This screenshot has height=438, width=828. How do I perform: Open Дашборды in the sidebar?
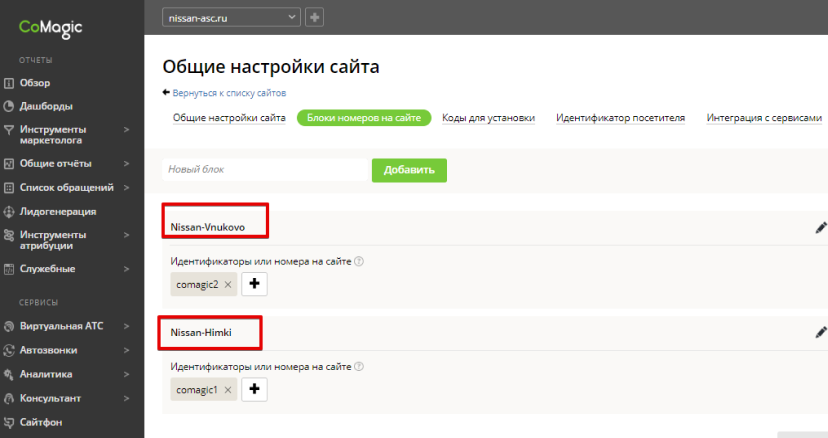point(46,106)
